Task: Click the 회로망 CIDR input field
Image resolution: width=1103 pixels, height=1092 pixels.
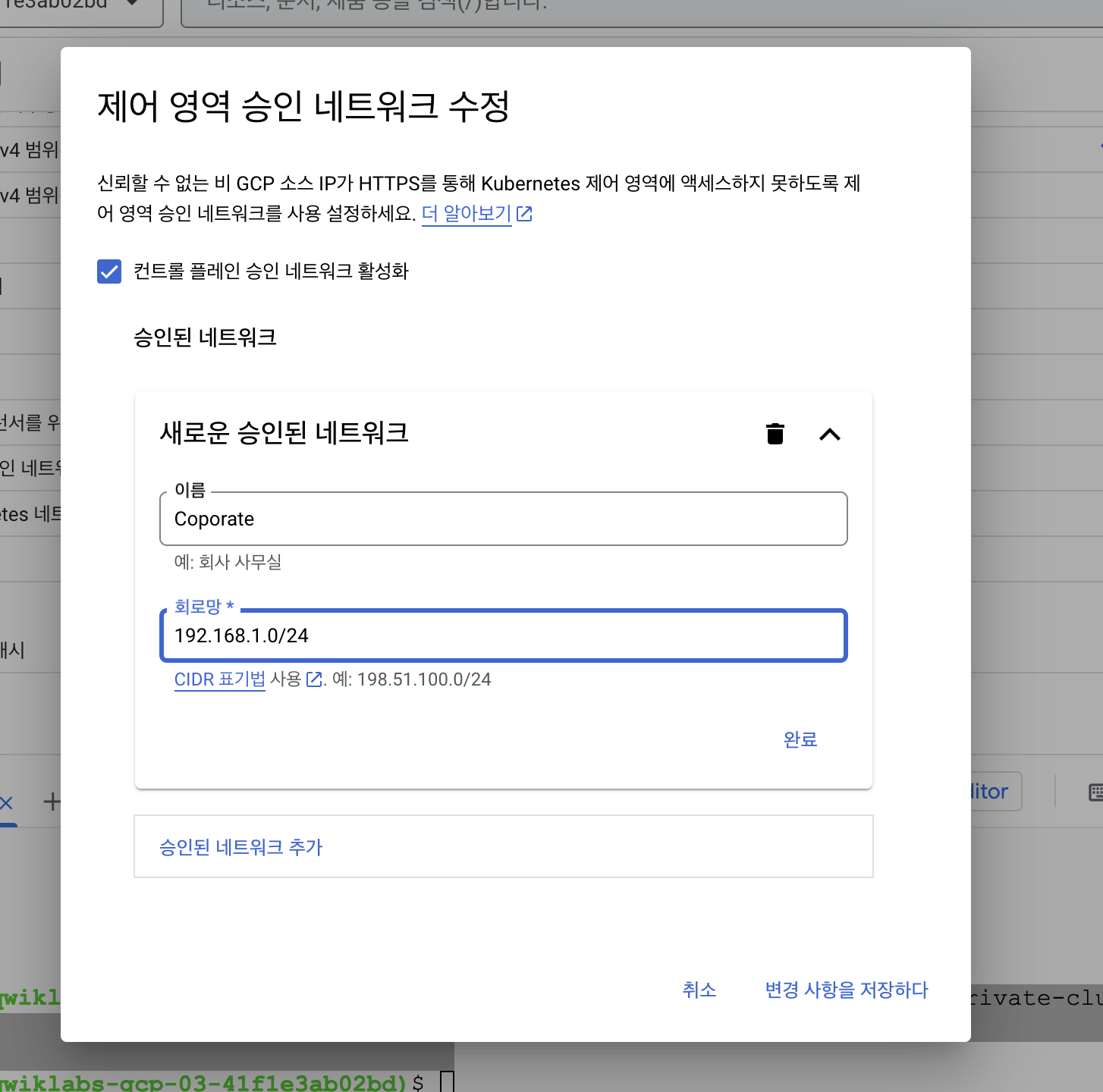Action: (x=504, y=635)
